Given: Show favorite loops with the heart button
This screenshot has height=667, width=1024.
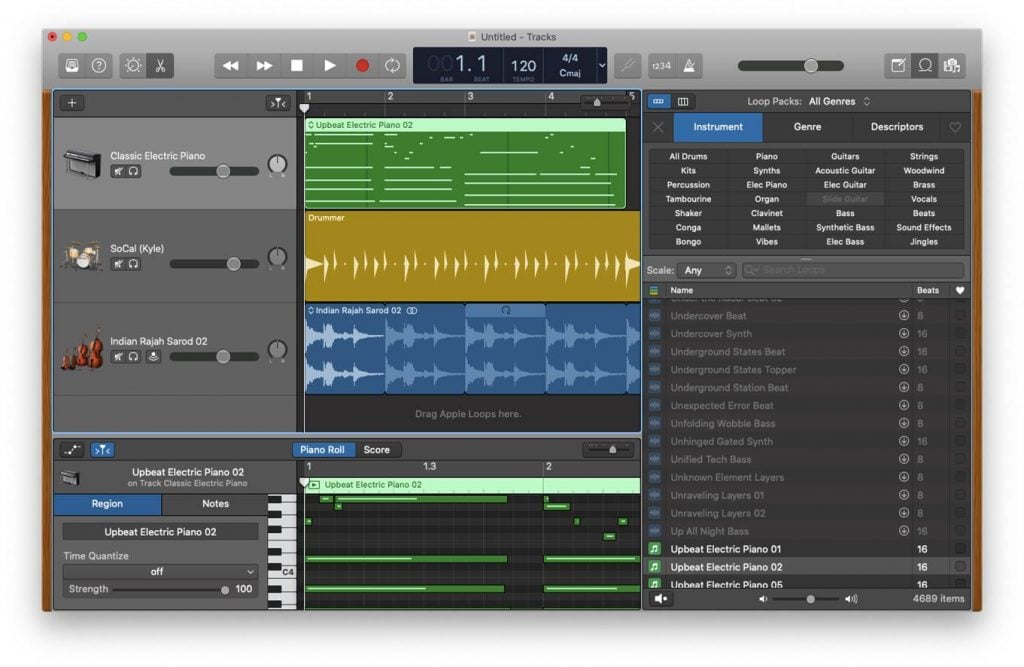Looking at the screenshot, I should point(955,127).
